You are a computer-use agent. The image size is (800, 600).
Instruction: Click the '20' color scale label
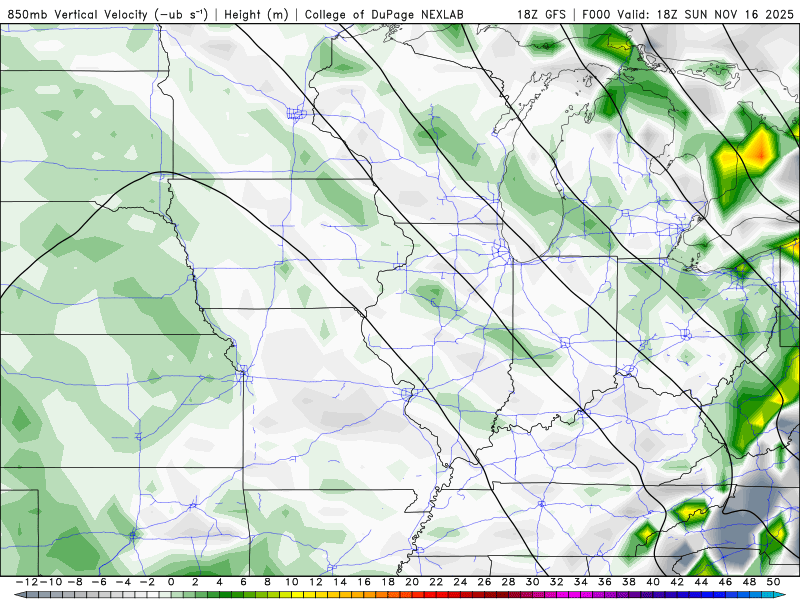[x=412, y=582]
